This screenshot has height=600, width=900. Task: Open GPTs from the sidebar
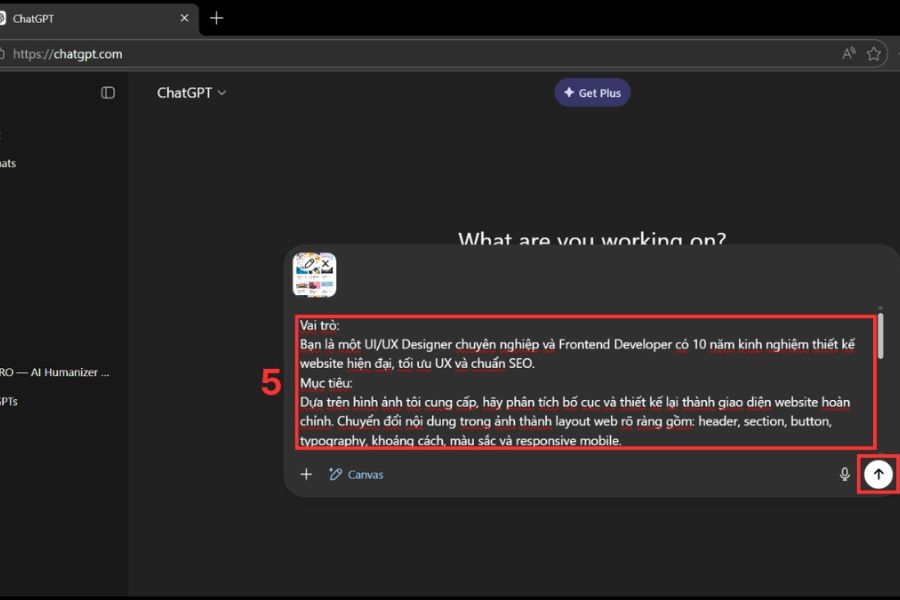click(10, 402)
